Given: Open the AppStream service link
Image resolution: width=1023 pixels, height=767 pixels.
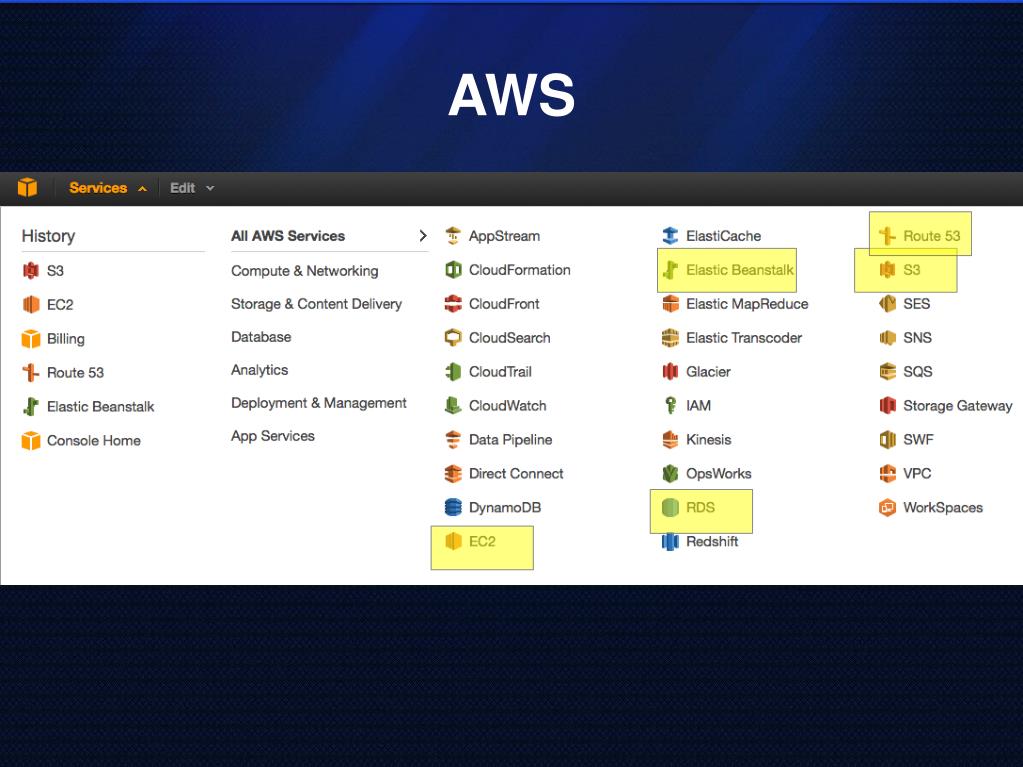Looking at the screenshot, I should pos(504,236).
